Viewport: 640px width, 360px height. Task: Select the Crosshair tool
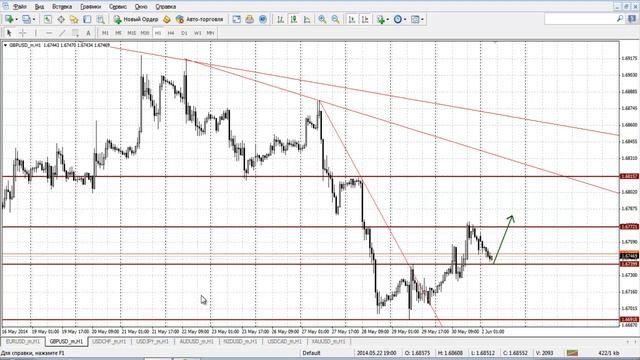click(22, 33)
